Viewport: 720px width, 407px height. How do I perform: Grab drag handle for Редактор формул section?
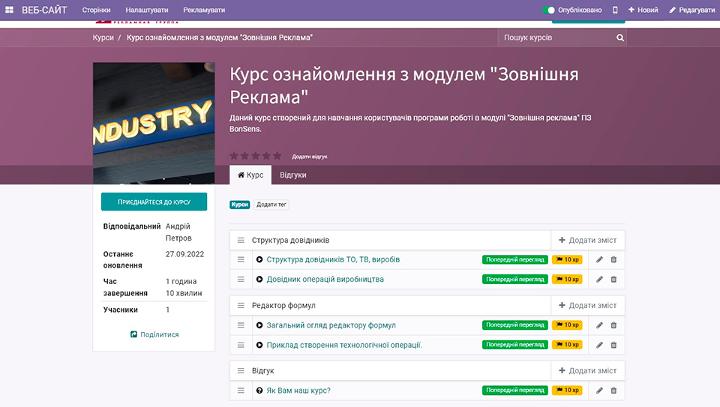click(x=241, y=305)
